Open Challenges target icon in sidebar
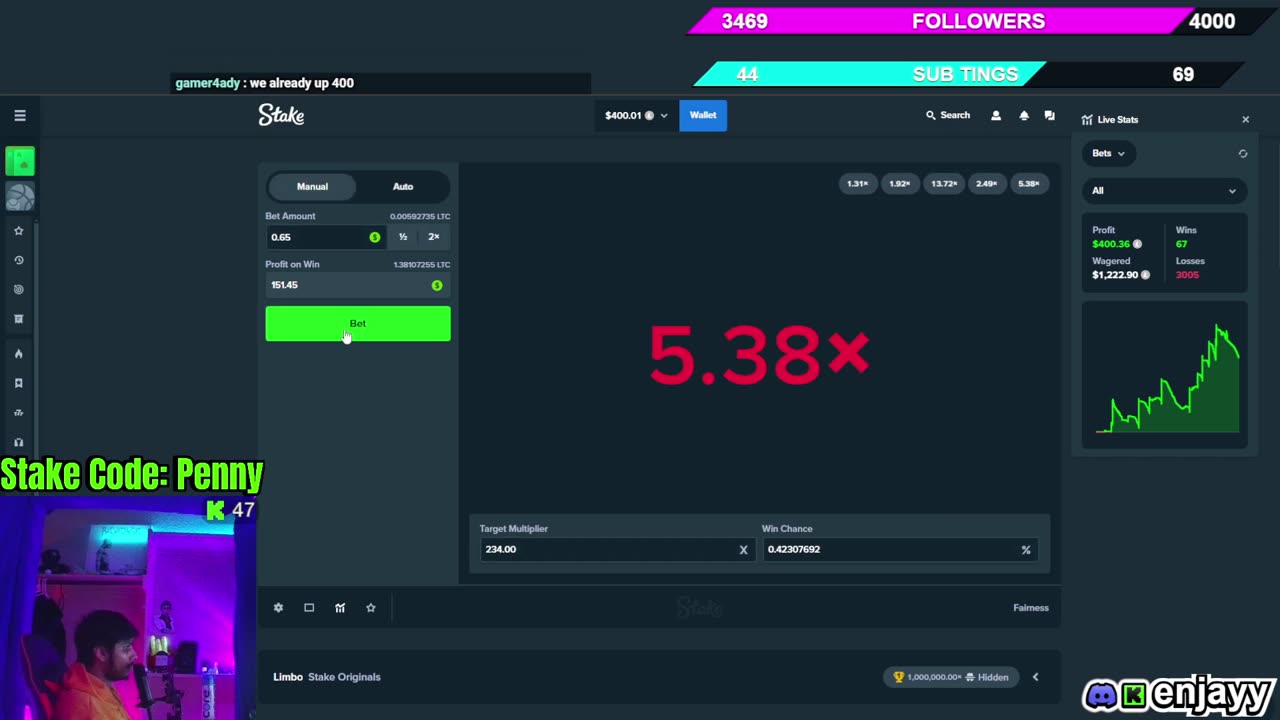The image size is (1280, 720). [18, 290]
